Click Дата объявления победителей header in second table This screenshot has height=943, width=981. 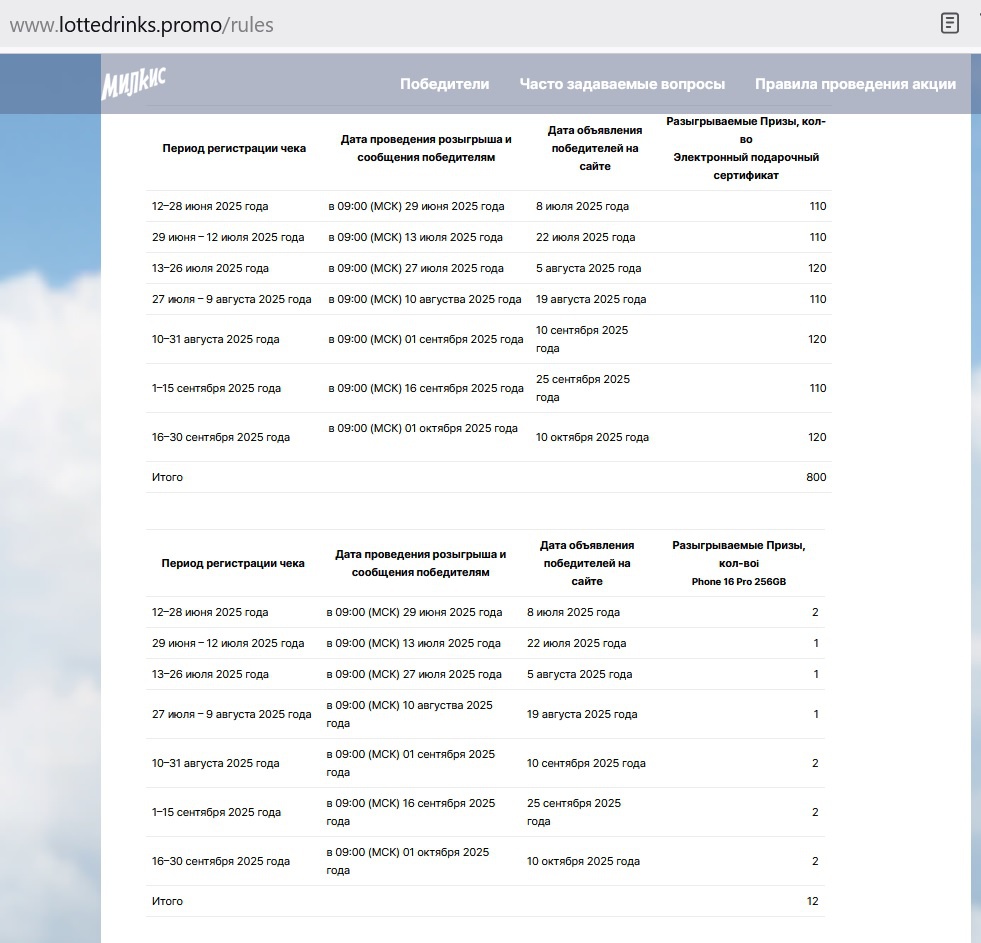tap(587, 563)
